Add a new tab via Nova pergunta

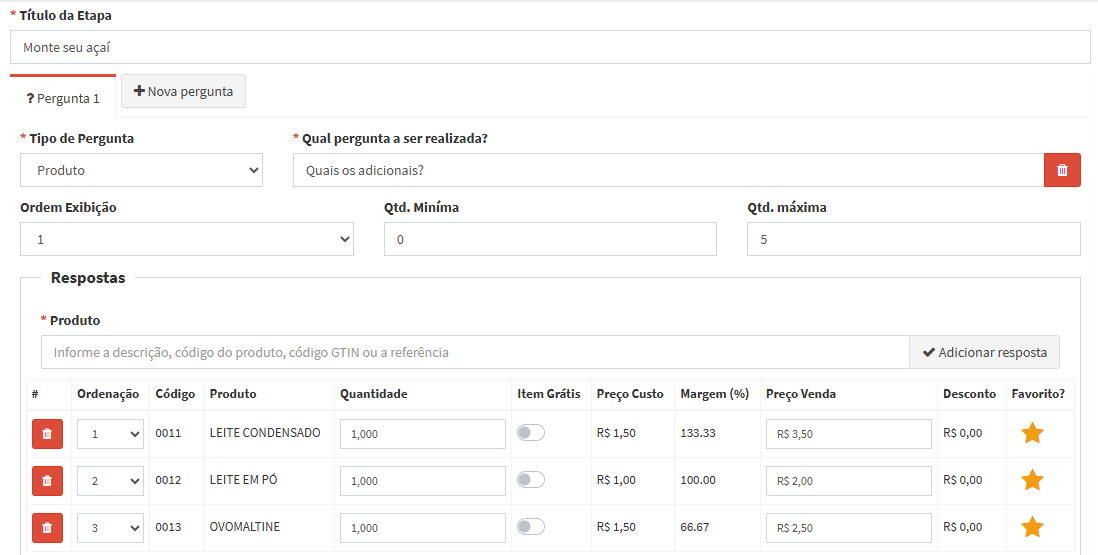[x=183, y=91]
